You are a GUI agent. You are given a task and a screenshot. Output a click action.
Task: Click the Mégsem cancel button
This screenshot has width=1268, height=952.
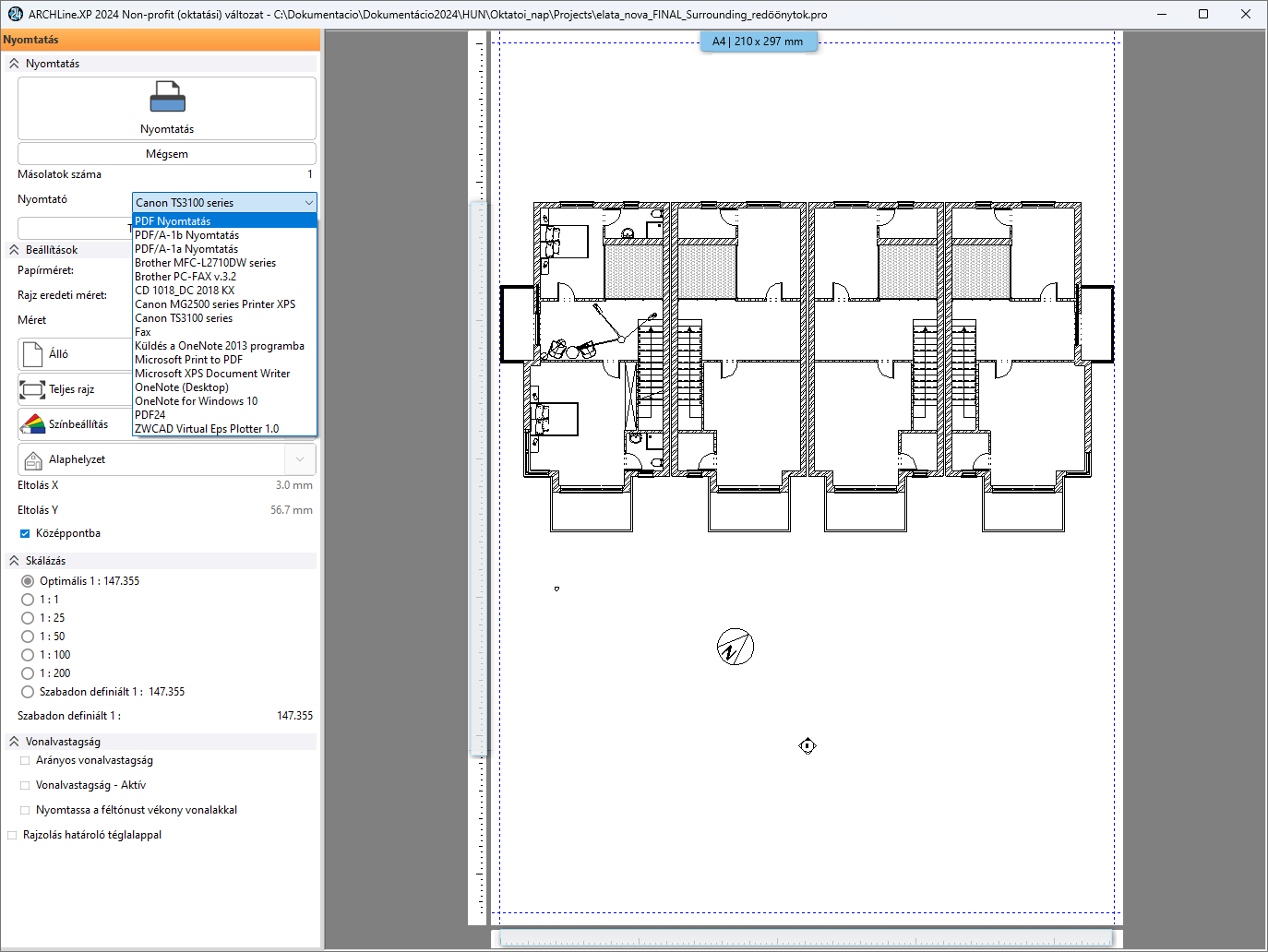click(167, 154)
